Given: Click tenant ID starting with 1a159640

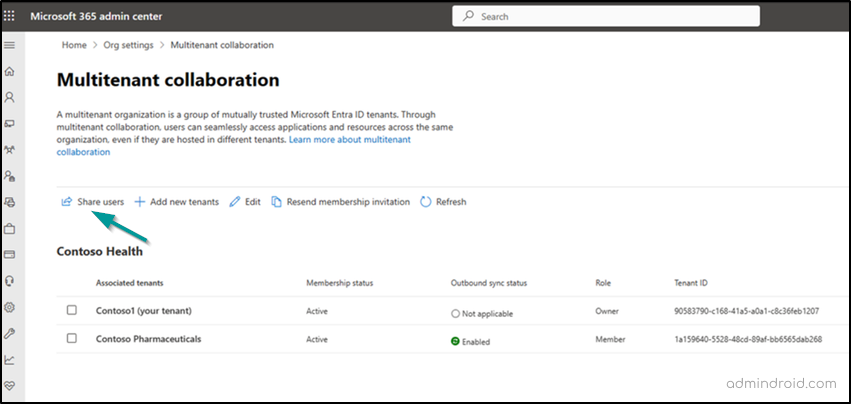Looking at the screenshot, I should 748,339.
